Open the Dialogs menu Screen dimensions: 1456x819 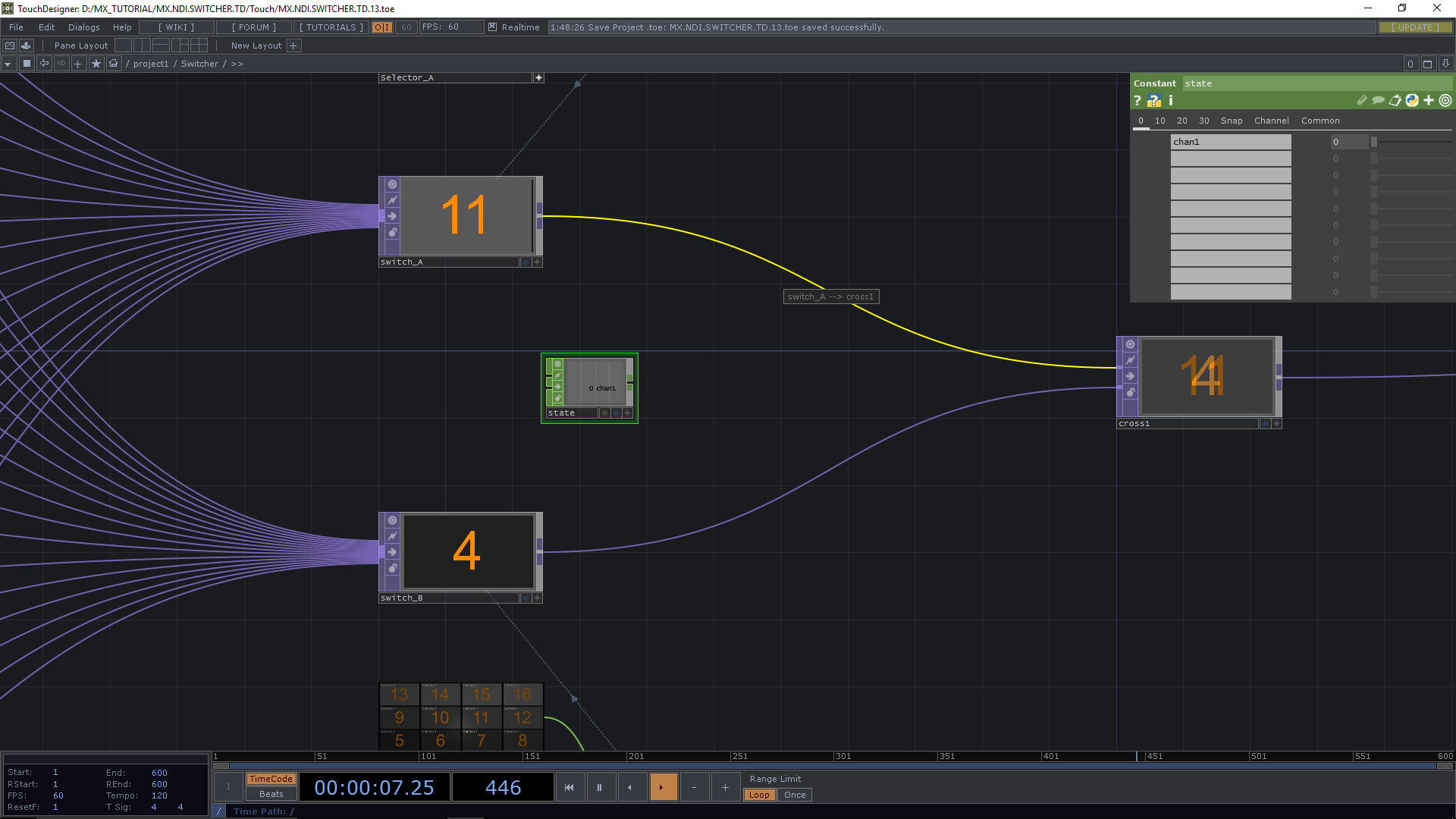[84, 27]
